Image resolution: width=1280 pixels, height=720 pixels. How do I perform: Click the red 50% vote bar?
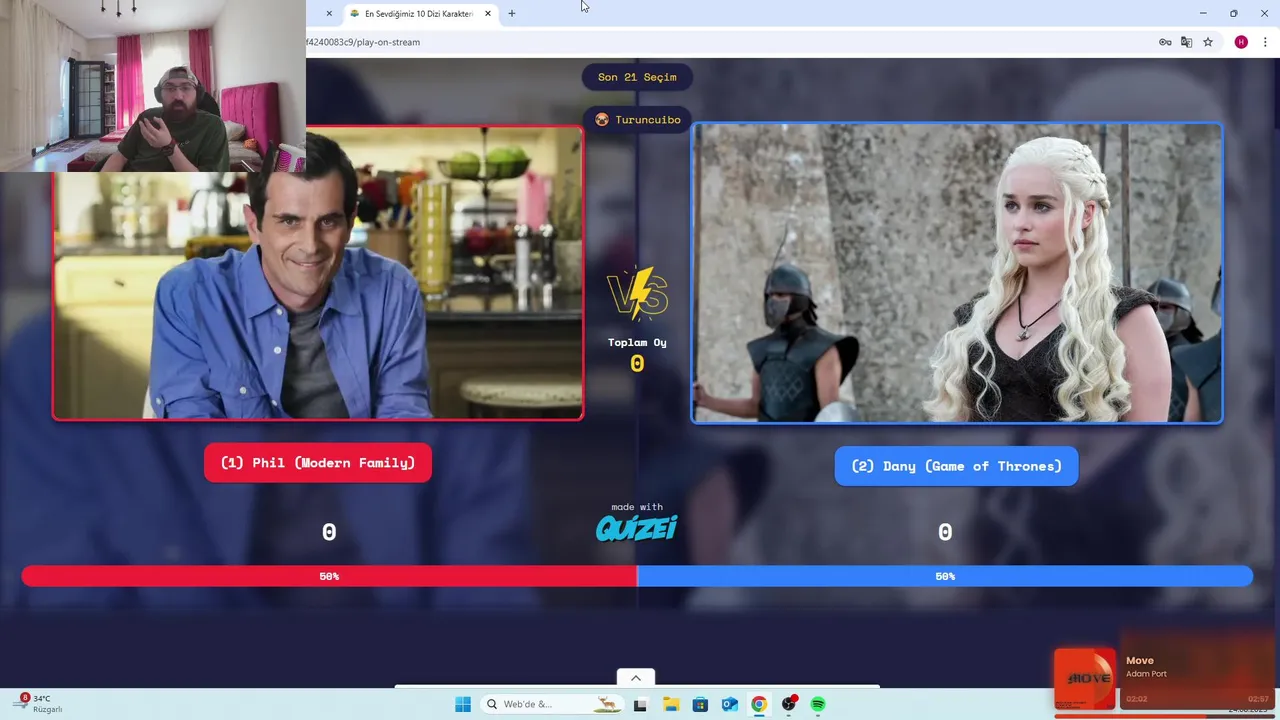[329, 576]
